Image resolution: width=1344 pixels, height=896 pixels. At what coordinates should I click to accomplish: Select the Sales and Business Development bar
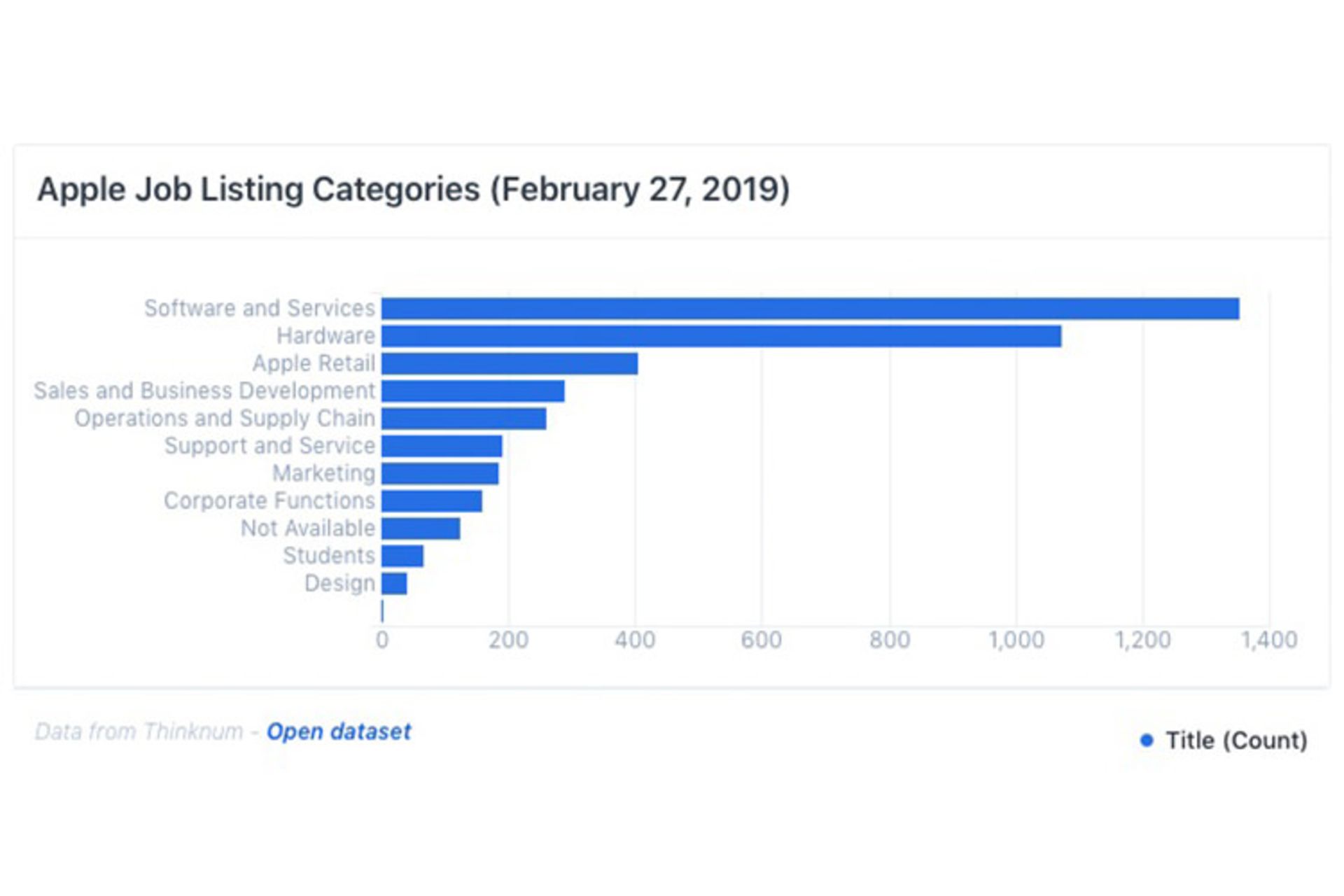473,391
